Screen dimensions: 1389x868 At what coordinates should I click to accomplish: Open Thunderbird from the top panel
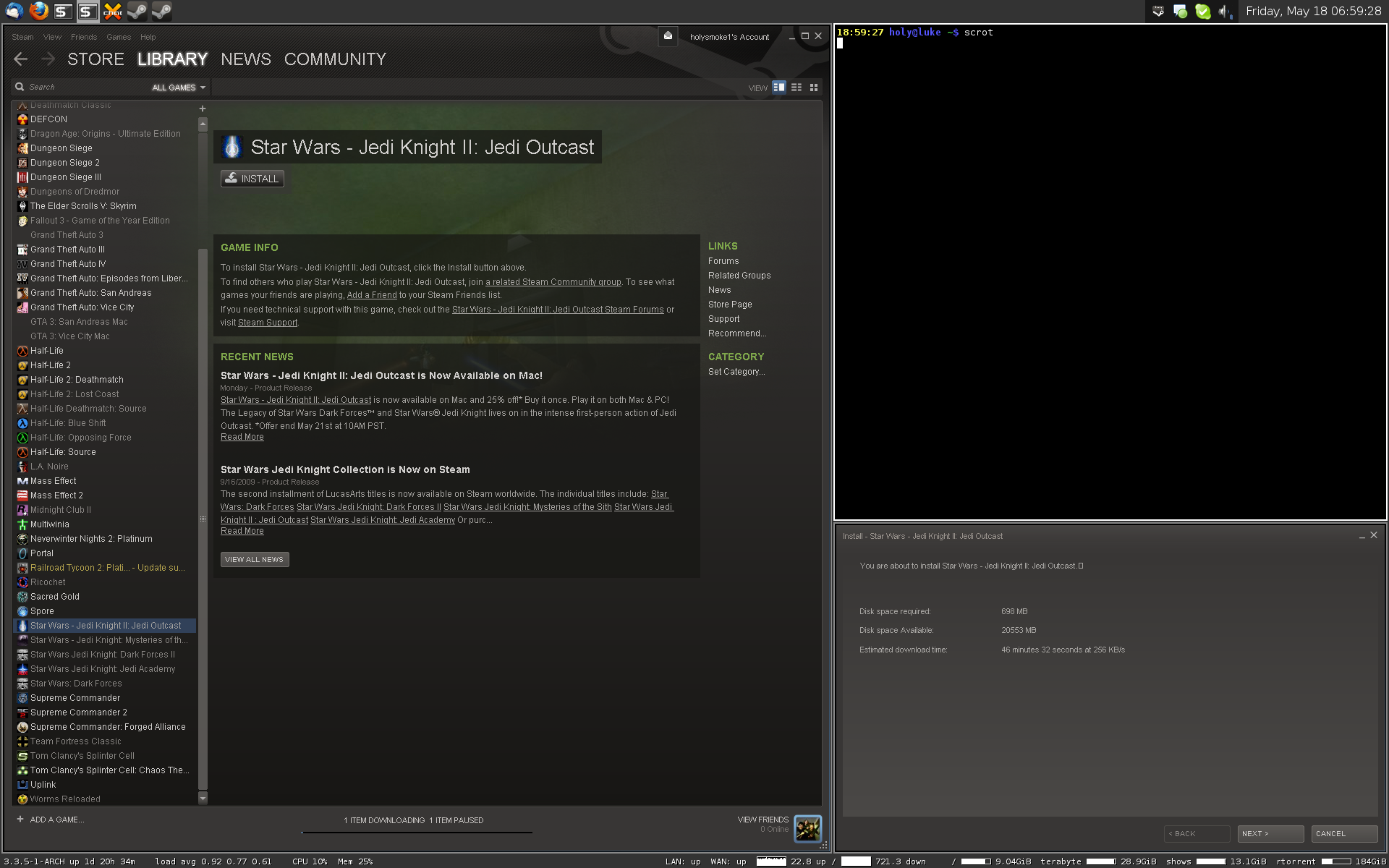click(x=14, y=11)
